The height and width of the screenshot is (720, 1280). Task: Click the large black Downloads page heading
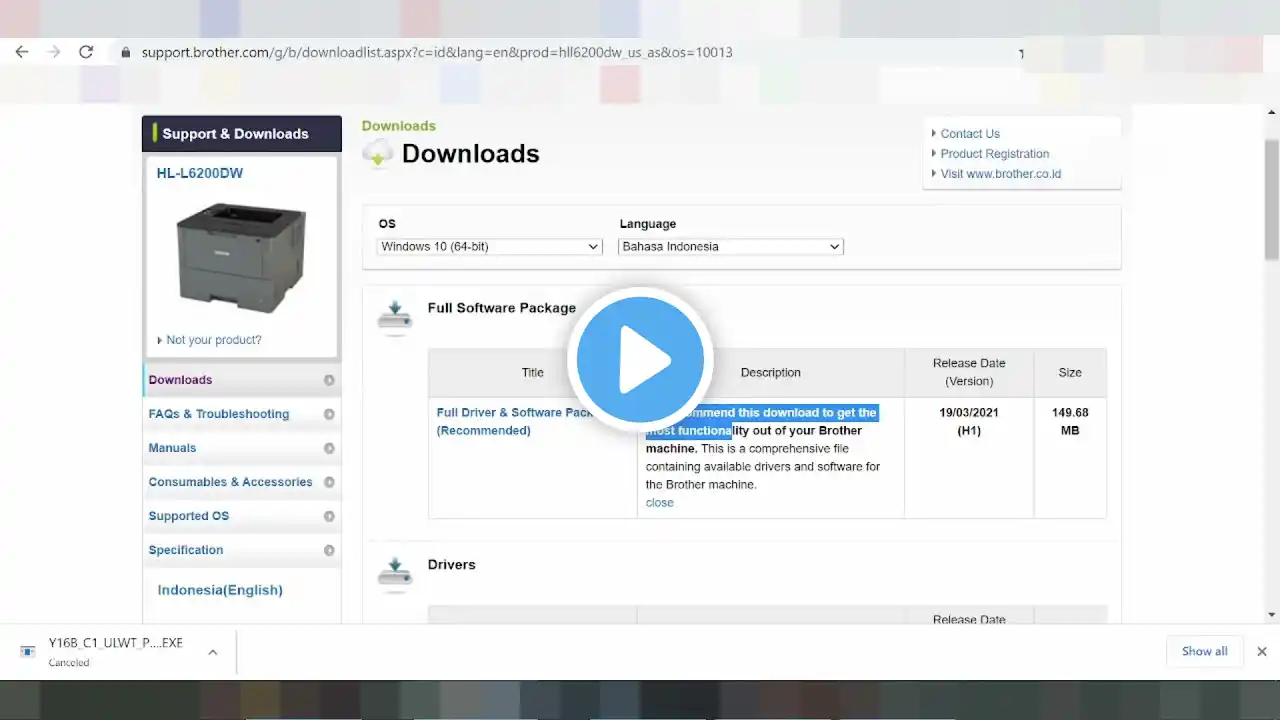[471, 153]
